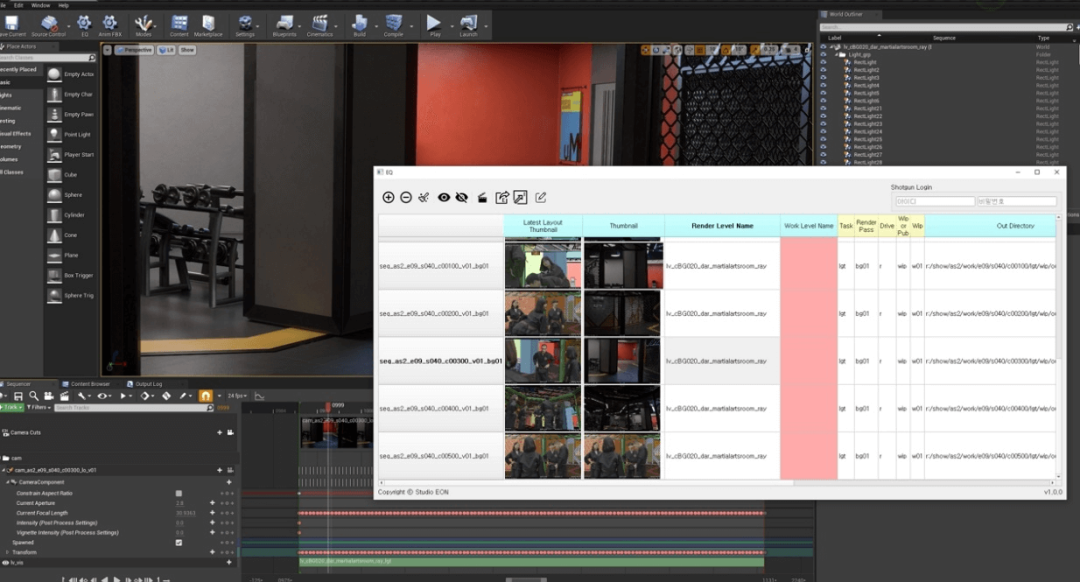
Task: Open the Window menu
Action: click(40, 5)
